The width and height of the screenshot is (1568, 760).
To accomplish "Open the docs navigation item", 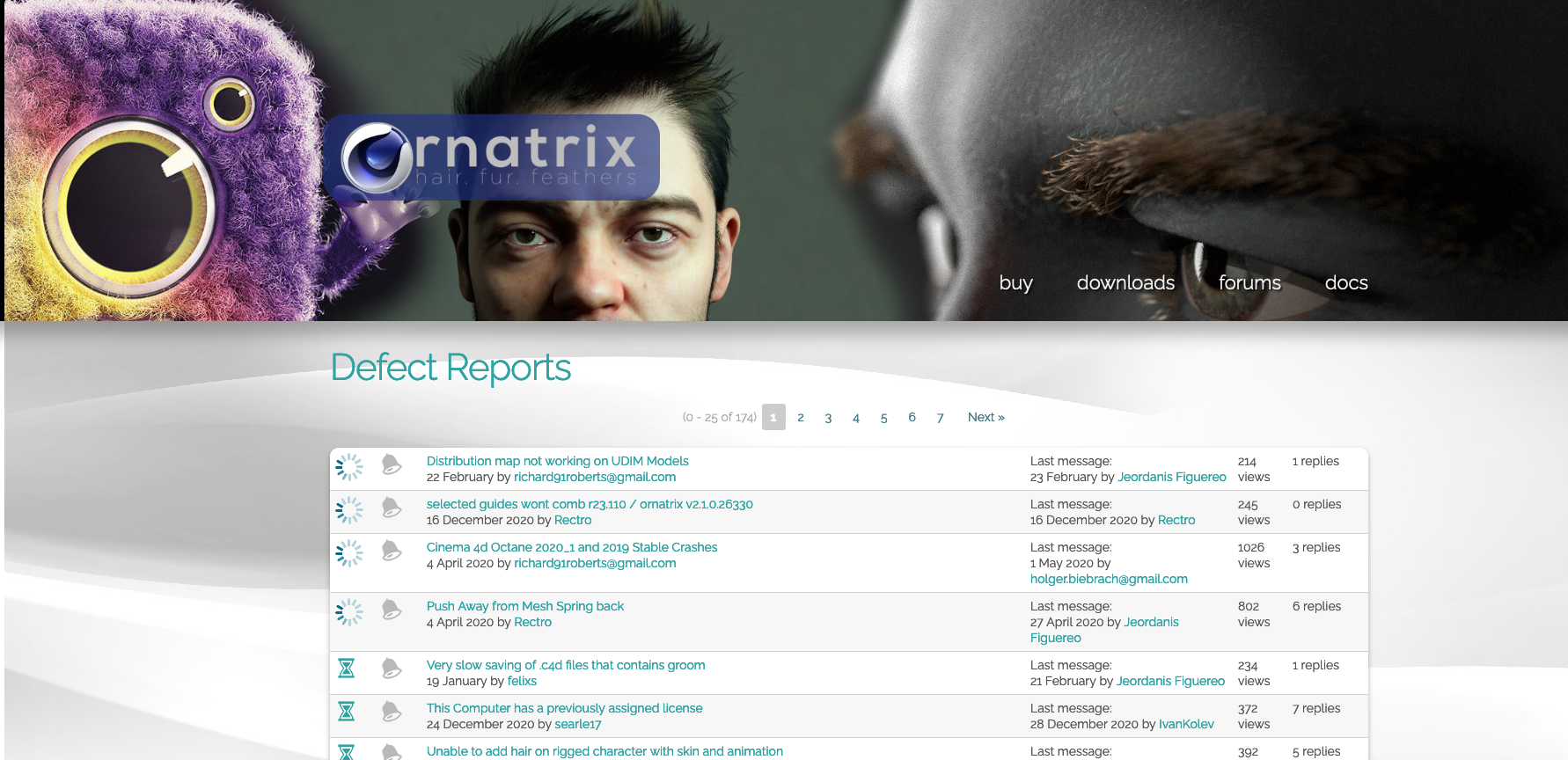I will [x=1346, y=283].
